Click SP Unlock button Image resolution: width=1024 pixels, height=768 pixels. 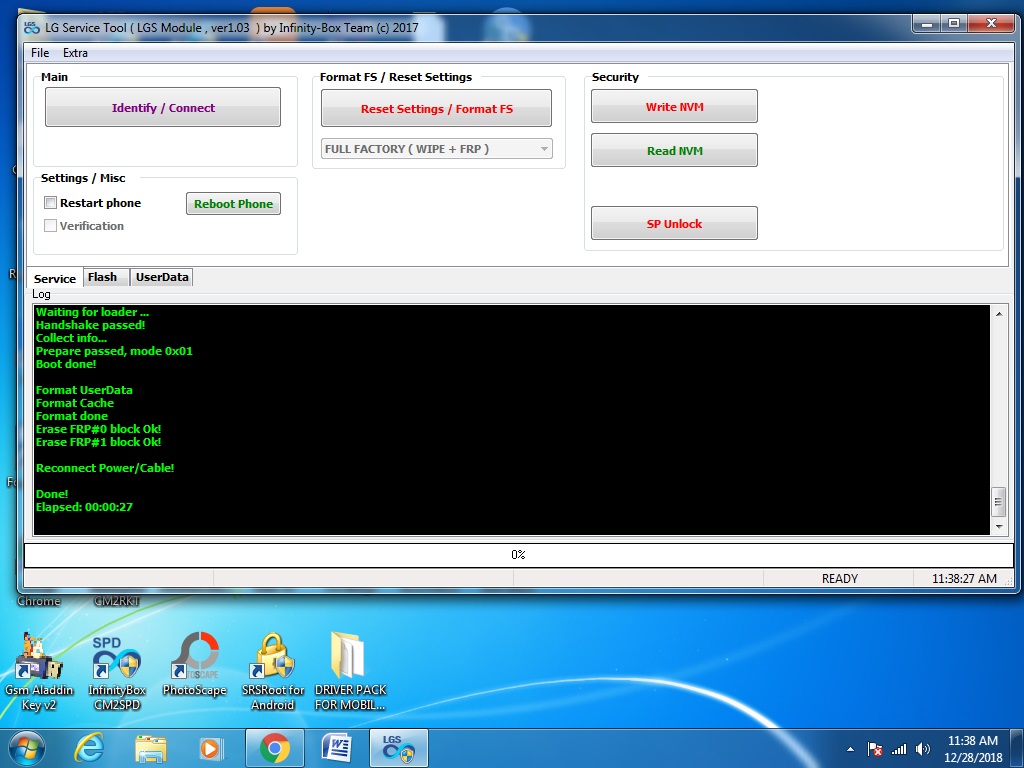[675, 223]
